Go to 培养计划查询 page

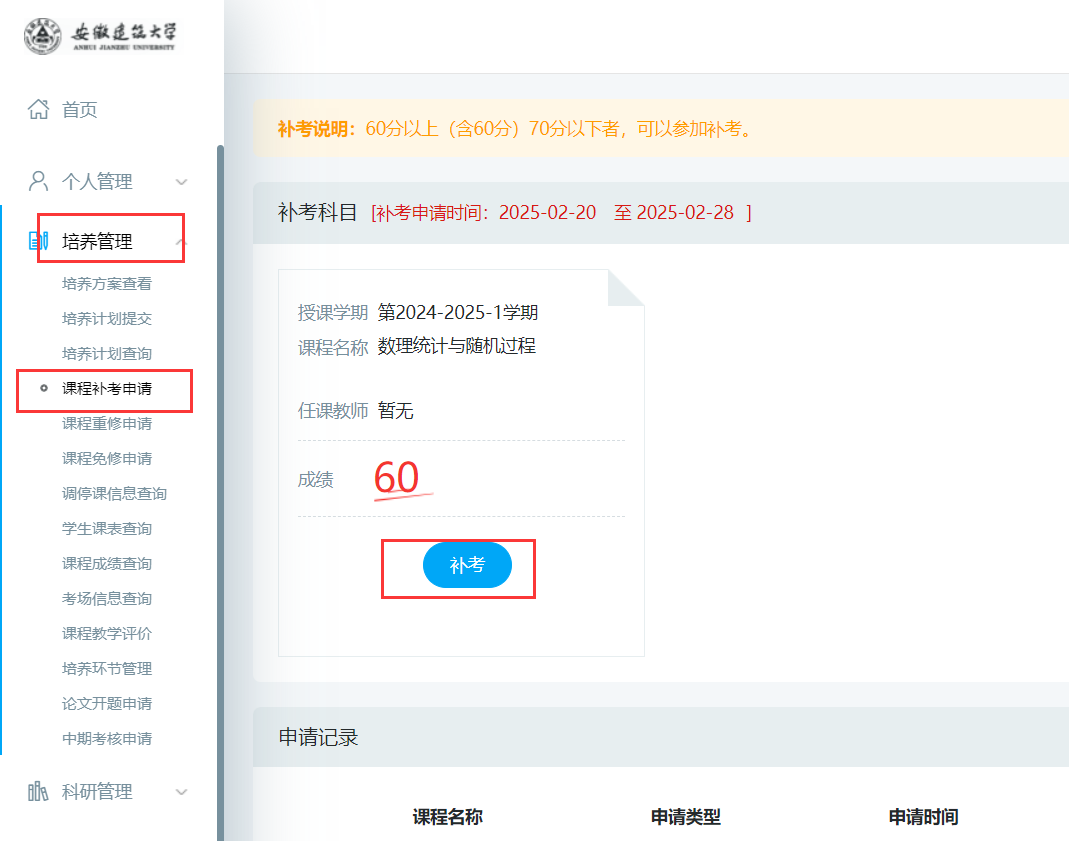tap(107, 354)
